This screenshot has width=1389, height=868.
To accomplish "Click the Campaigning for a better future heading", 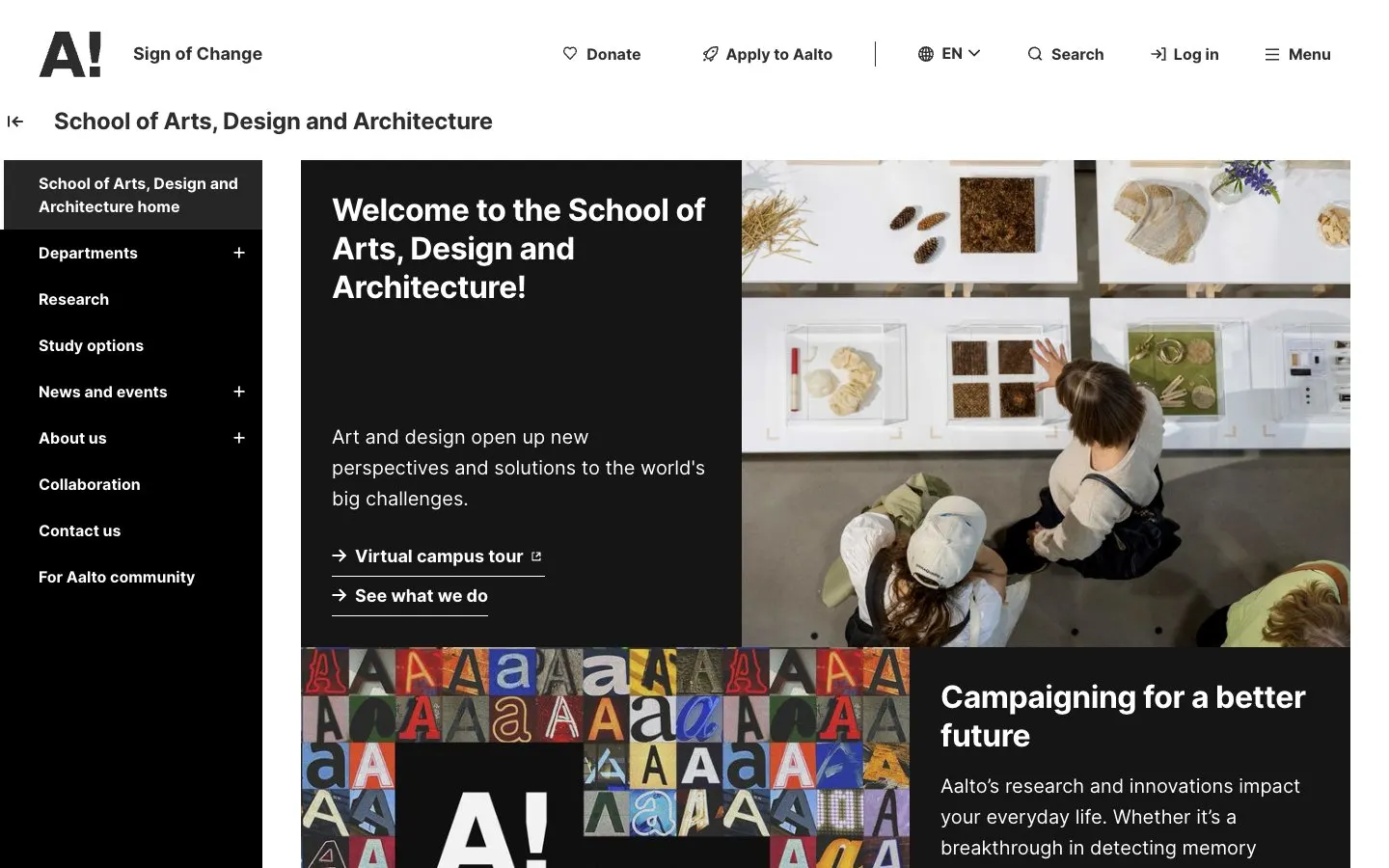I will point(1123,716).
